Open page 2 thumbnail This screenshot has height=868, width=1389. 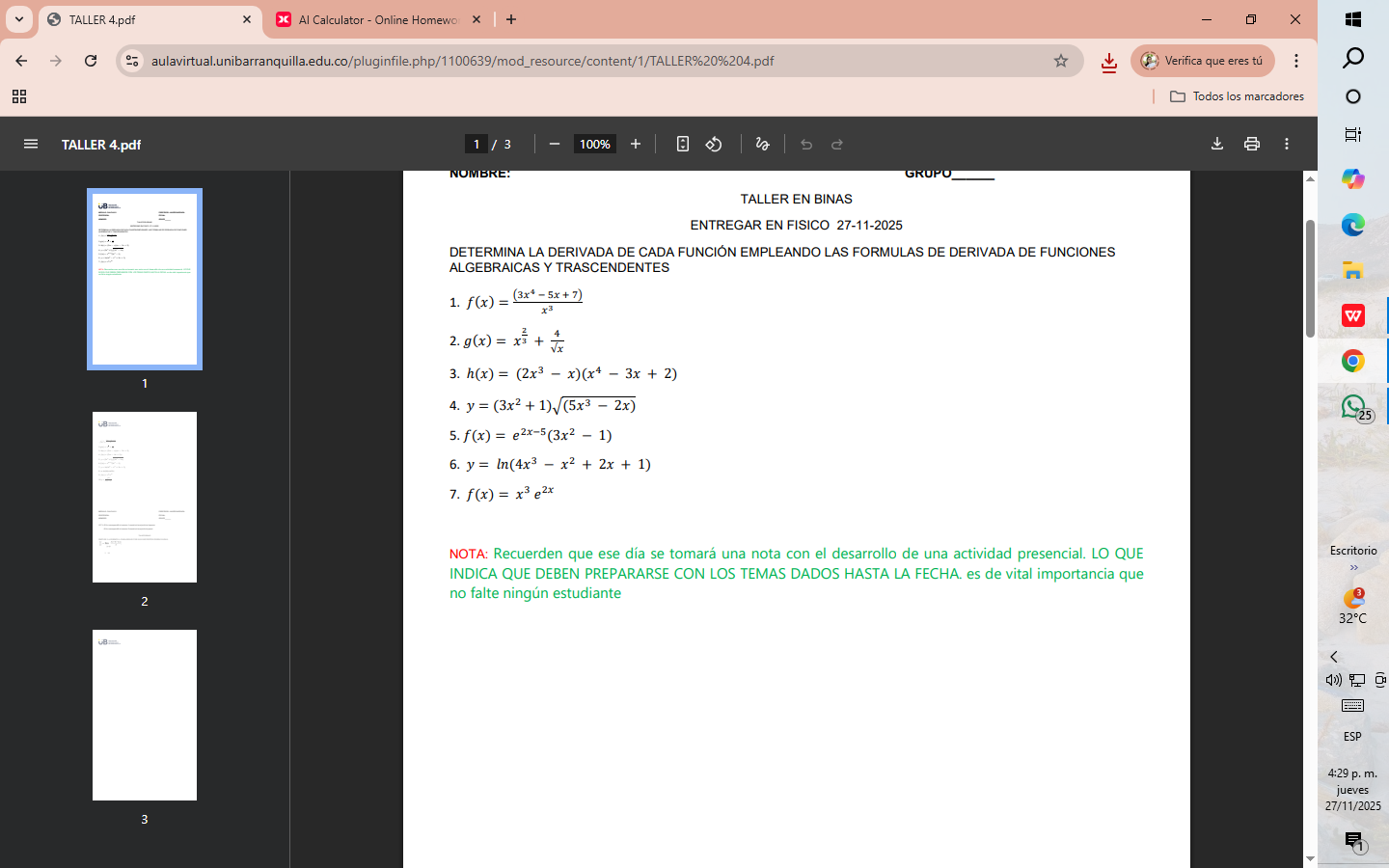point(145,498)
